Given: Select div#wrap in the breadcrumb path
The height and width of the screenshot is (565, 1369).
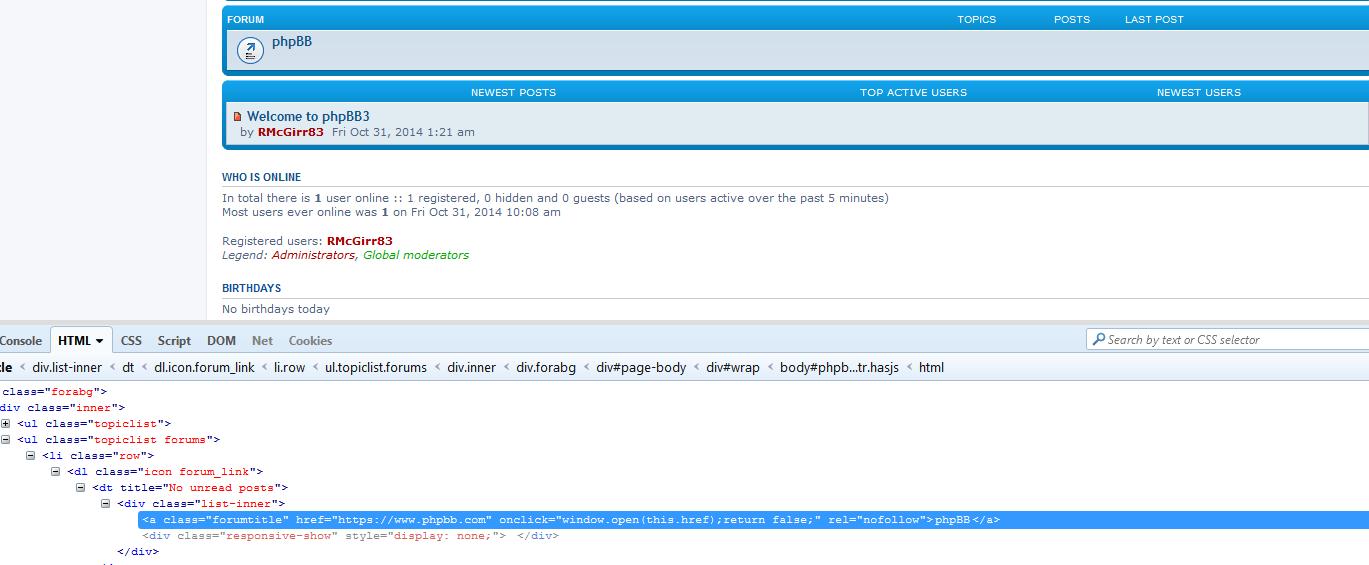Looking at the screenshot, I should pyautogui.click(x=733, y=367).
